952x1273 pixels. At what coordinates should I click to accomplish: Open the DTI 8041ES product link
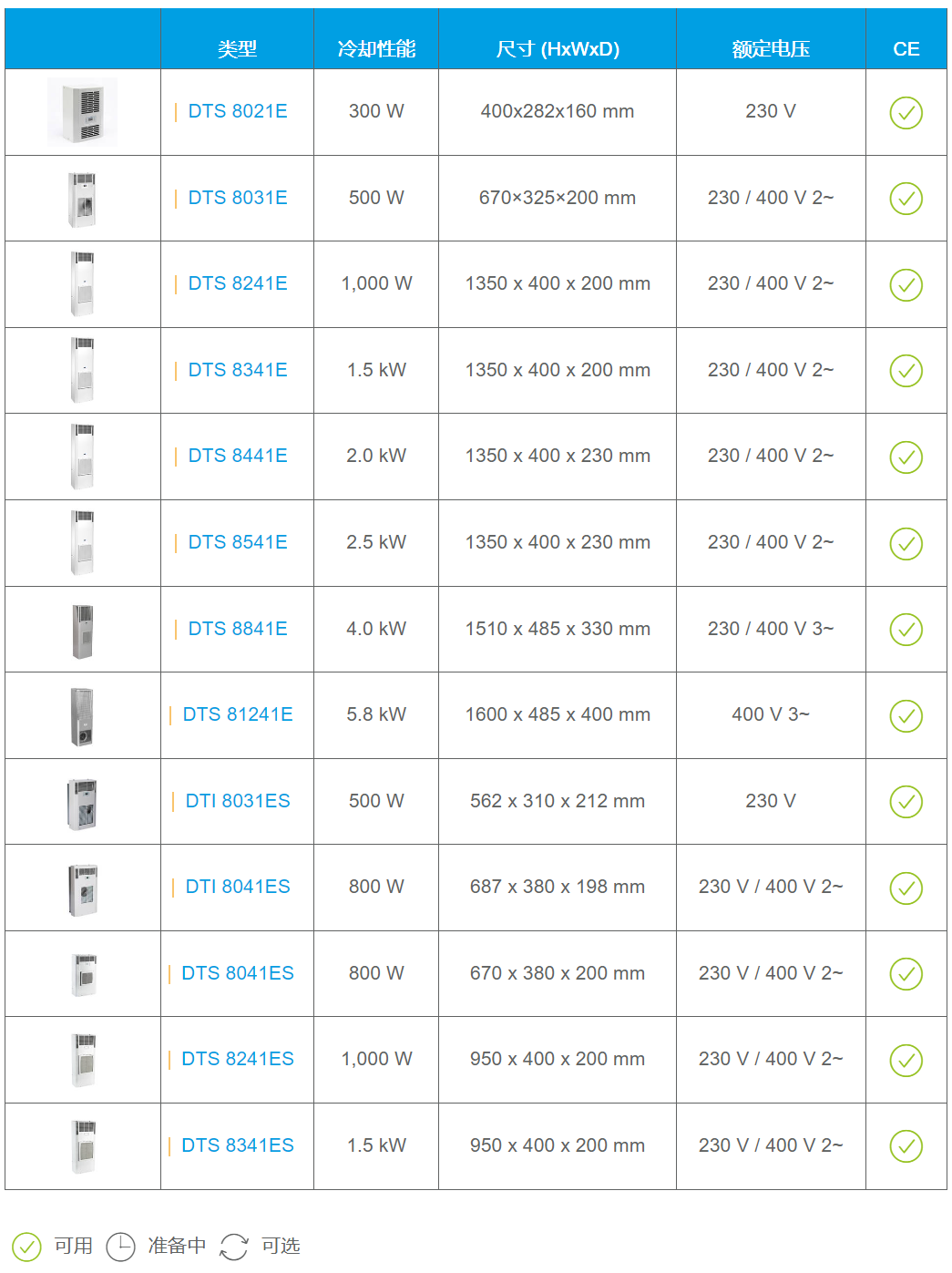pos(237,887)
